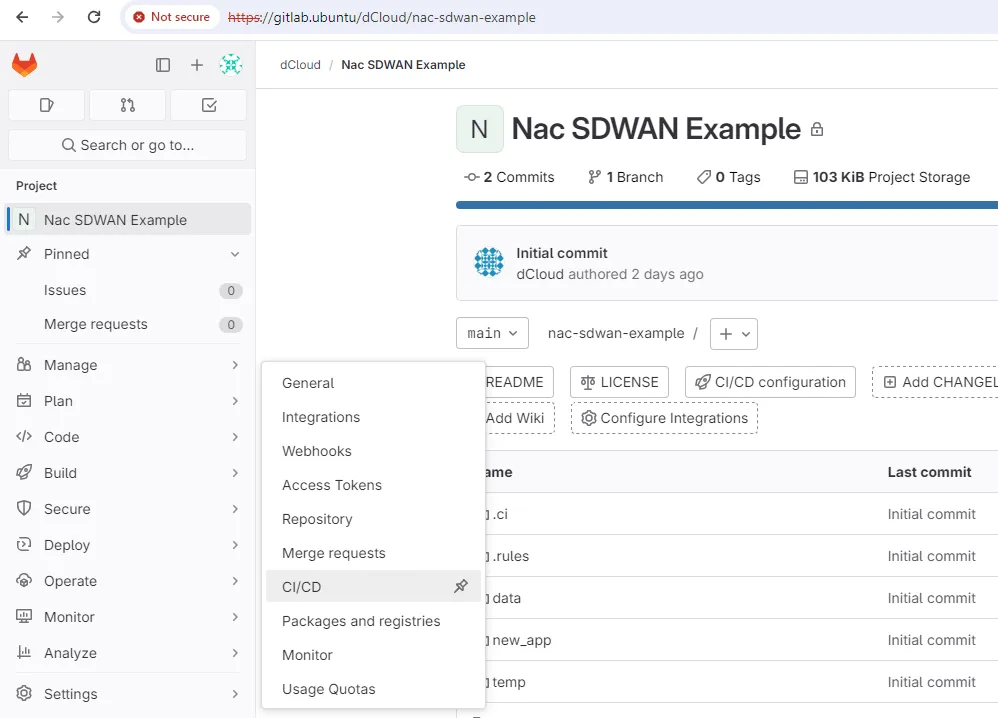Reload the page in browser
The height and width of the screenshot is (718, 998).
click(94, 17)
